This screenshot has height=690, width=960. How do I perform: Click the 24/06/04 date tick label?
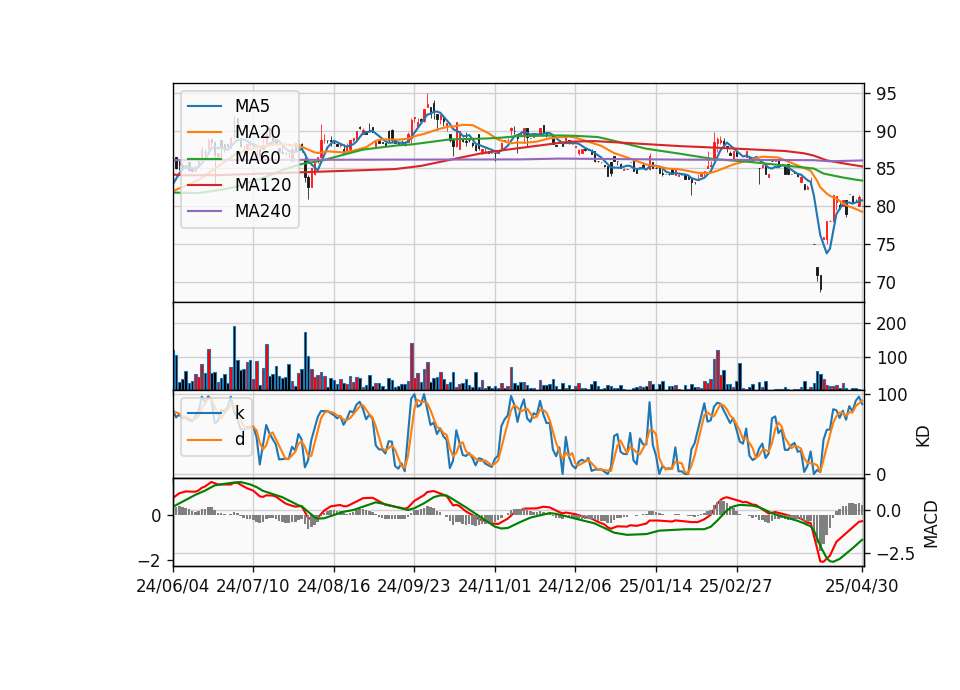coord(173,586)
